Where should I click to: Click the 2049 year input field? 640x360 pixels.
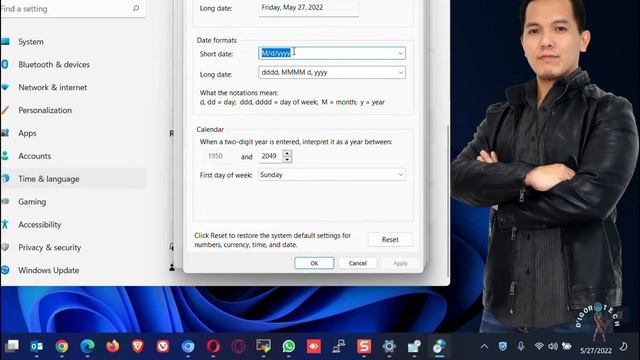tap(271, 156)
